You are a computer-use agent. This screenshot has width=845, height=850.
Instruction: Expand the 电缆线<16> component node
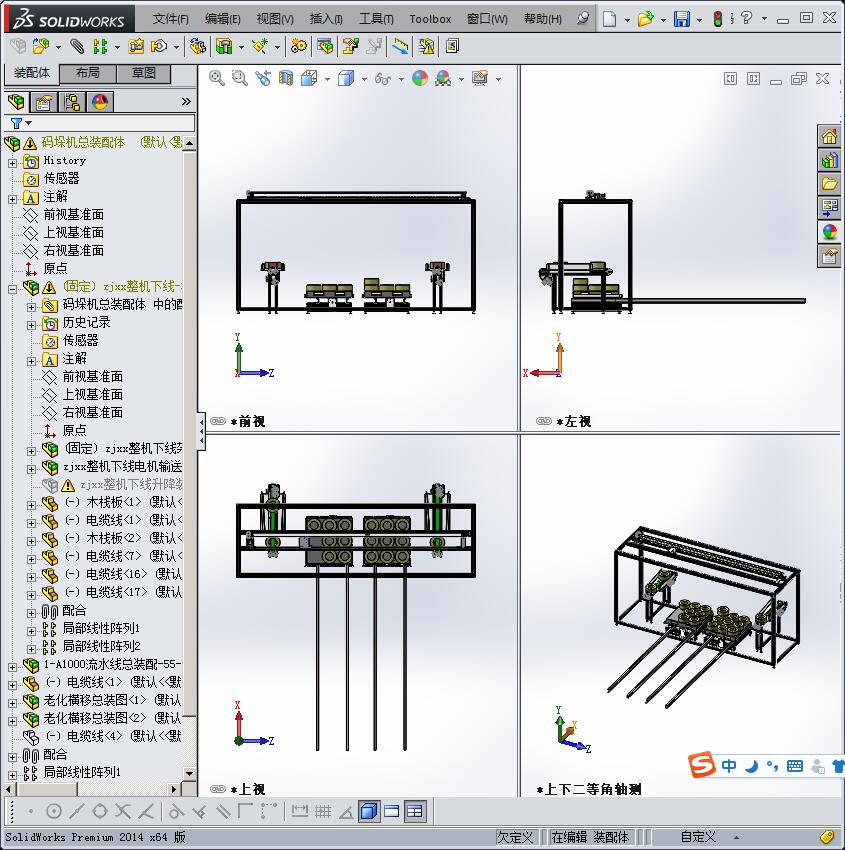[x=31, y=577]
